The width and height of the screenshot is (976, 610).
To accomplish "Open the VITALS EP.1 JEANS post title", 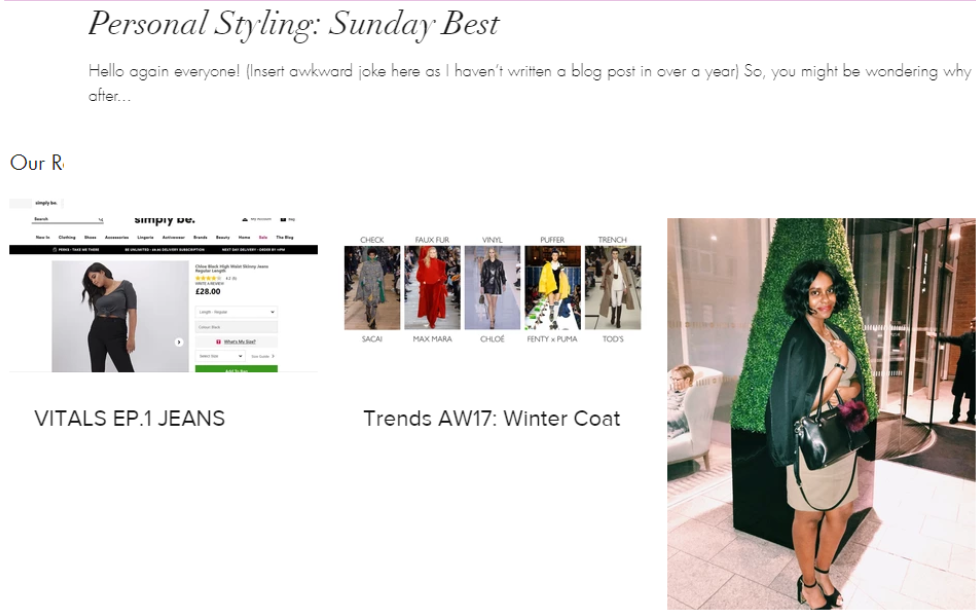I will coord(129,418).
